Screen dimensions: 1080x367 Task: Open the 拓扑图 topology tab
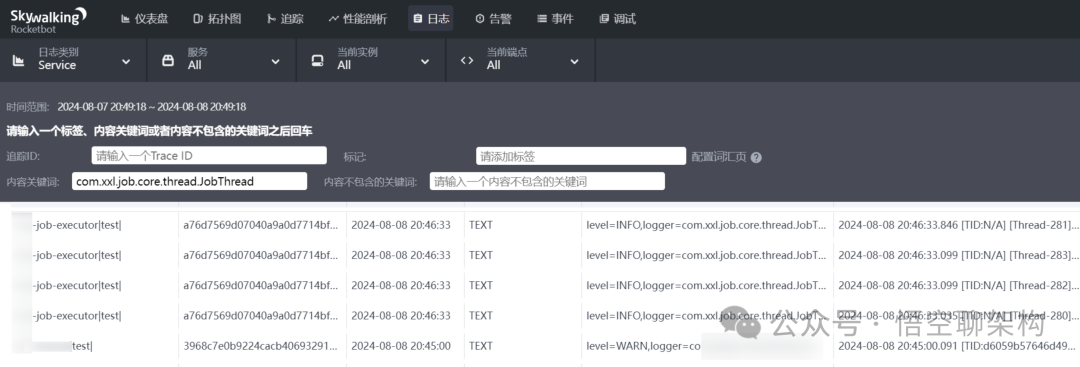(217, 19)
